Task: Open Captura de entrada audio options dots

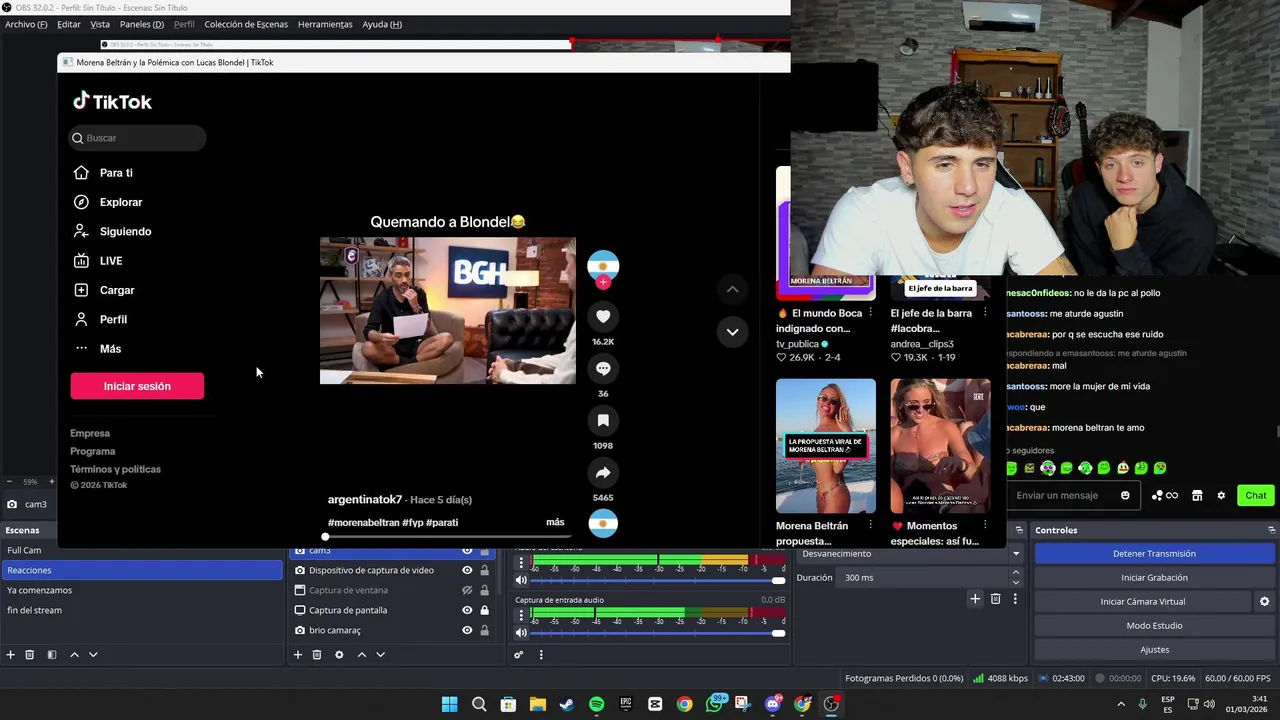Action: point(521,614)
